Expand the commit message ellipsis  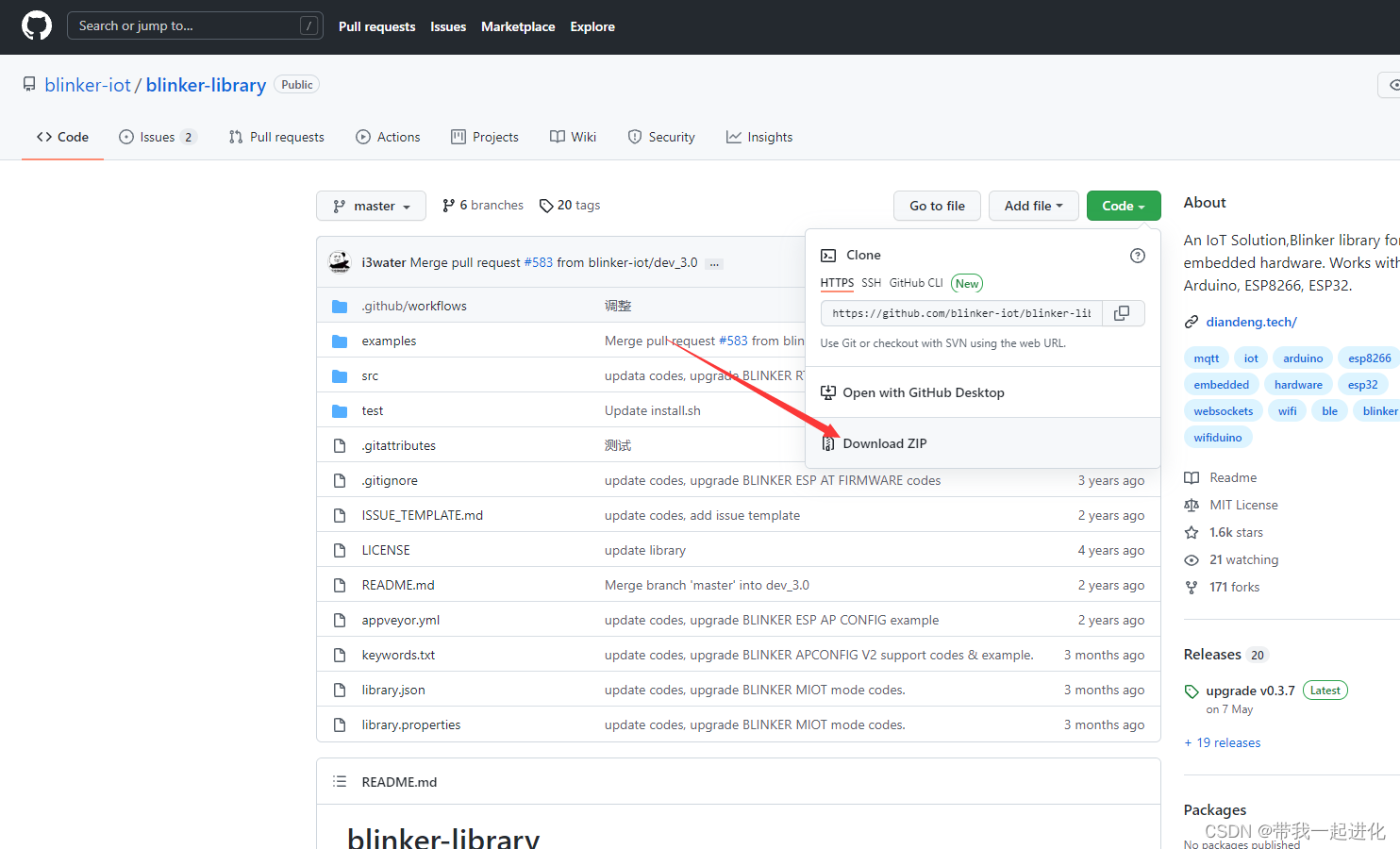[x=715, y=263]
